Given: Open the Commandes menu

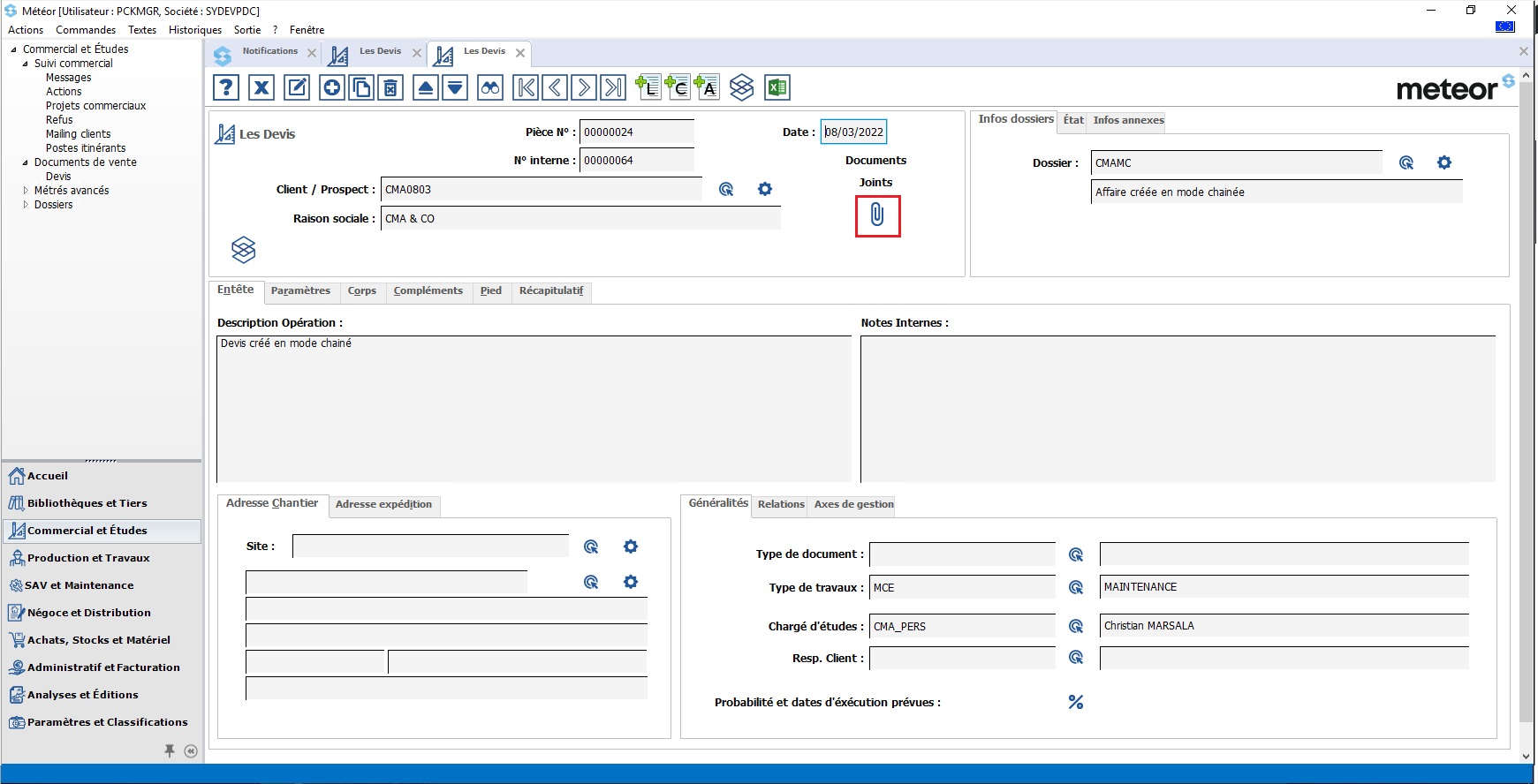Looking at the screenshot, I should pyautogui.click(x=86, y=30).
